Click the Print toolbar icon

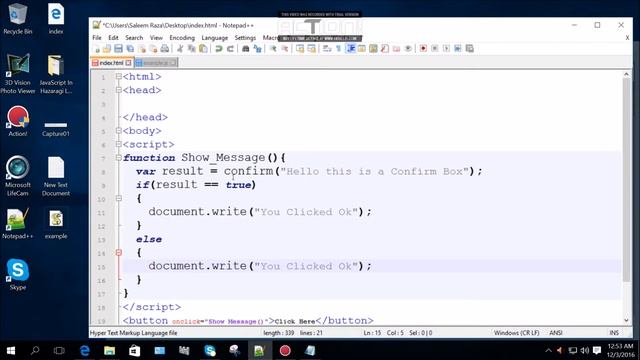coord(164,49)
